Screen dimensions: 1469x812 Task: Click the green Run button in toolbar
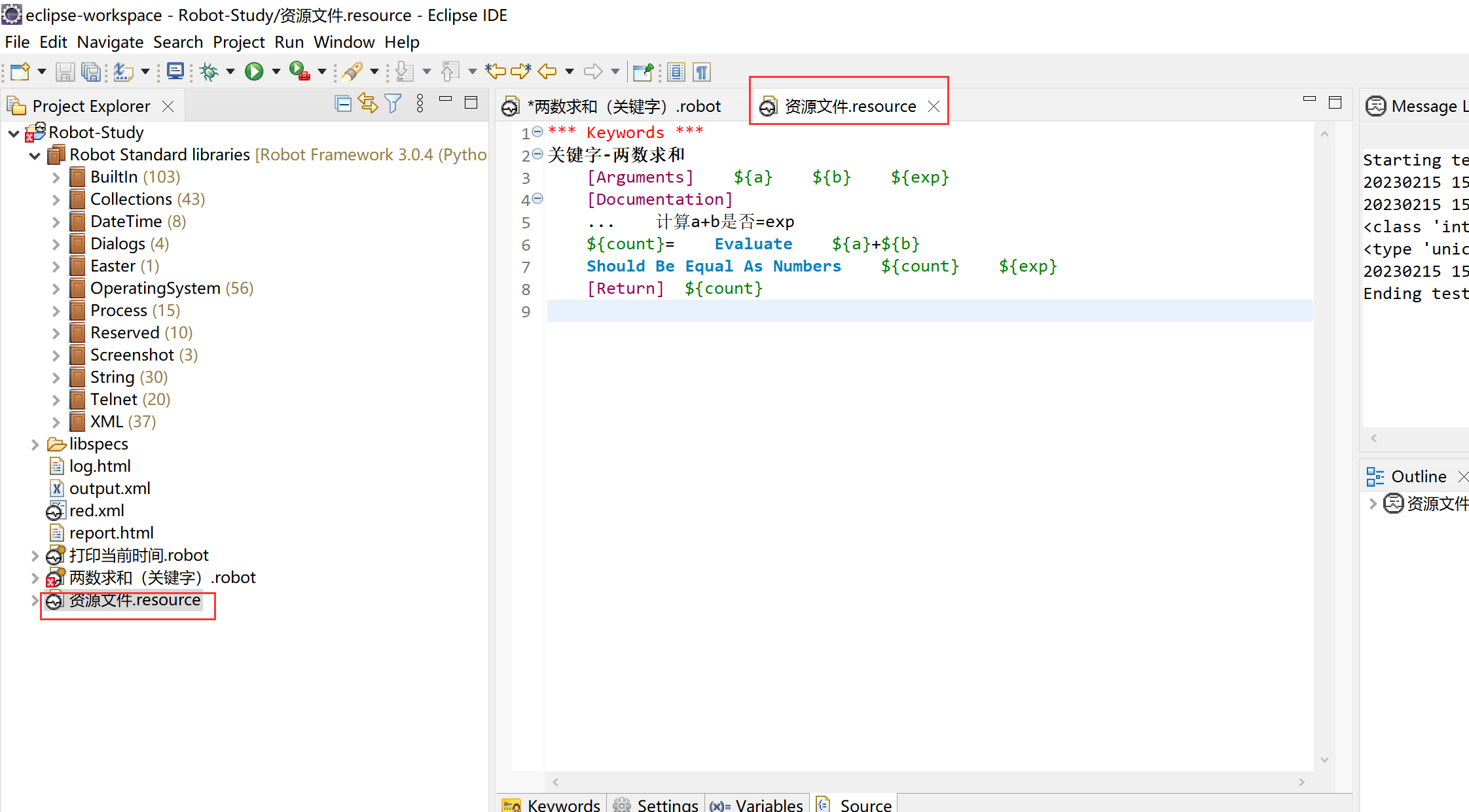(x=254, y=71)
